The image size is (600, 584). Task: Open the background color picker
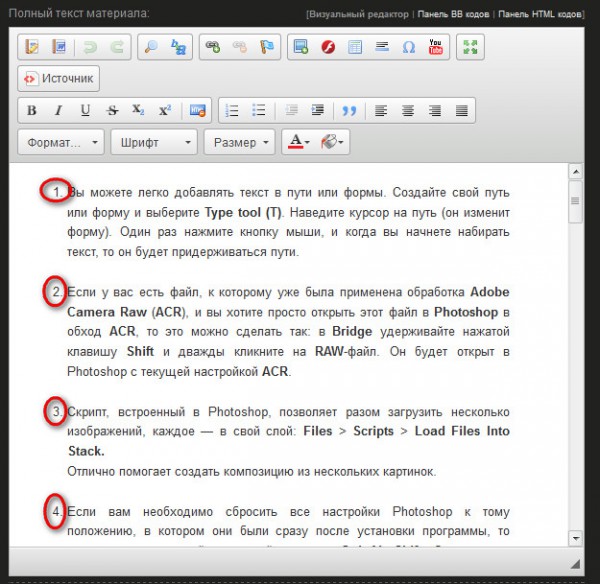[x=332, y=142]
